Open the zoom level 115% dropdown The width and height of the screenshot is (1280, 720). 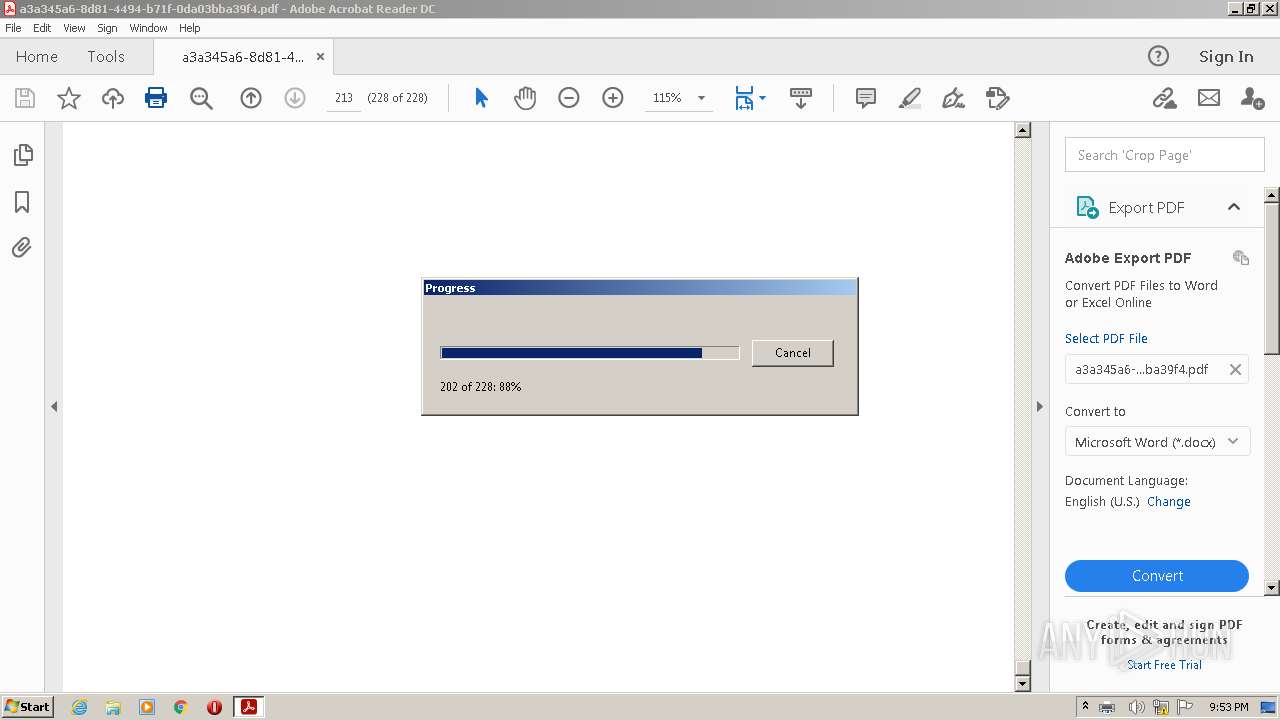pos(701,98)
